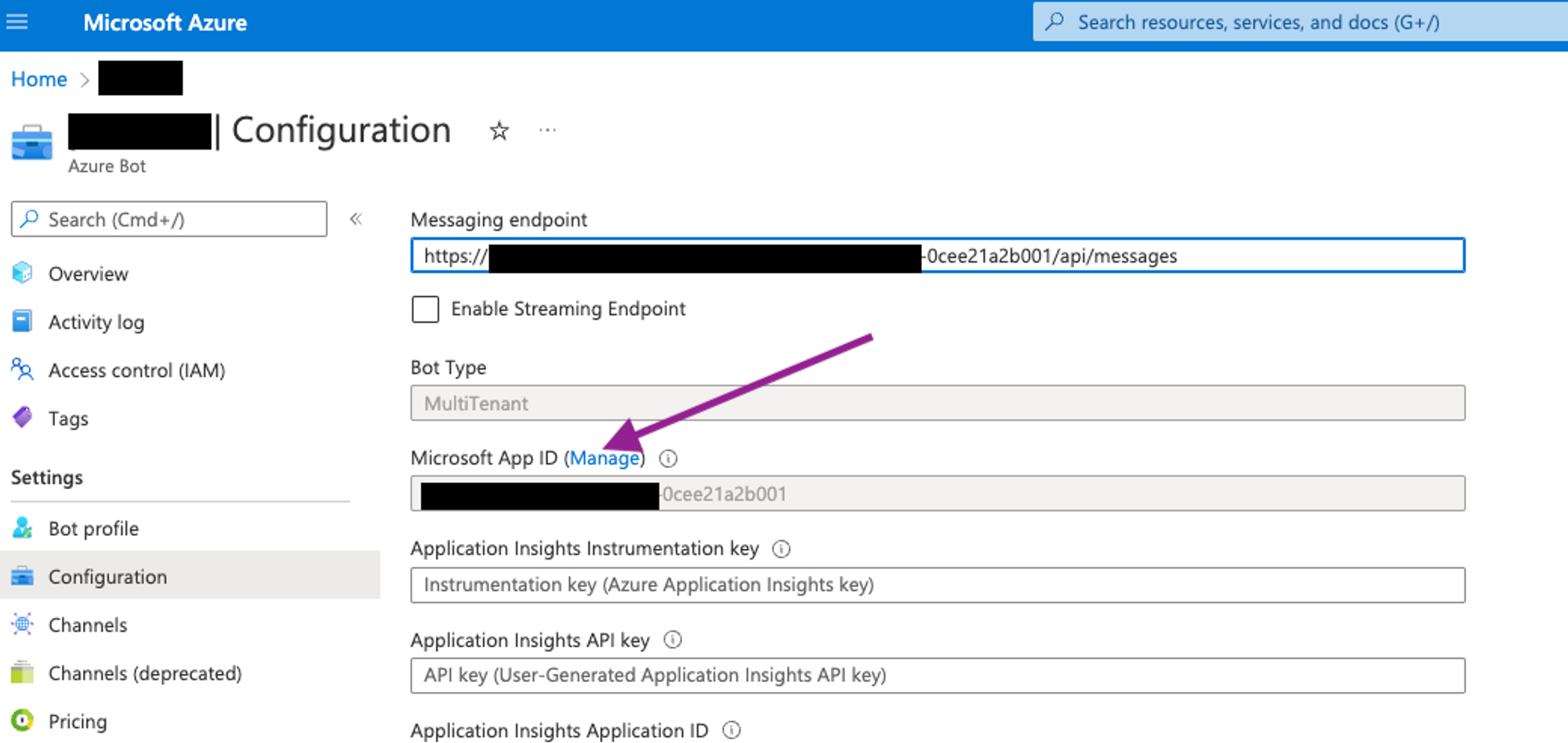Viewport: 1568px width, 743px height.
Task: Open the Azure portal hamburger menu
Action: (x=17, y=22)
